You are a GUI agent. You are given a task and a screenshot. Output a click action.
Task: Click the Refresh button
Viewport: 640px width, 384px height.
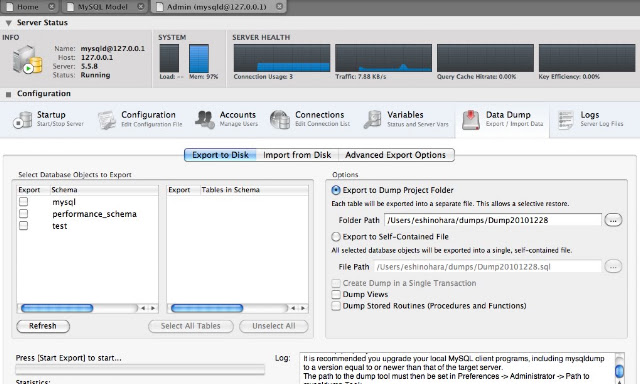point(43,326)
